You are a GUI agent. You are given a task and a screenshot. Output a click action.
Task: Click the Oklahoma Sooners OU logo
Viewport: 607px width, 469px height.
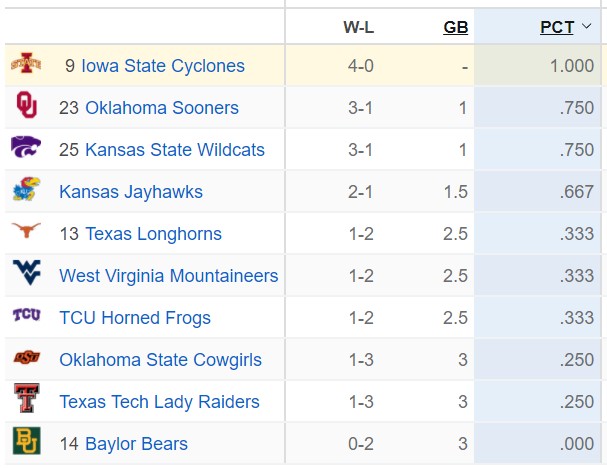(27, 104)
